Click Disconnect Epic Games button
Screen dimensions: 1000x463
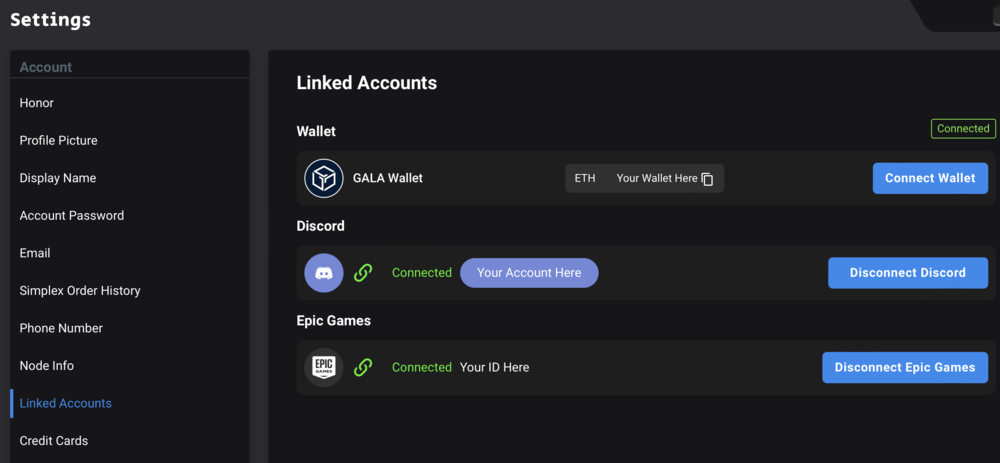(904, 367)
